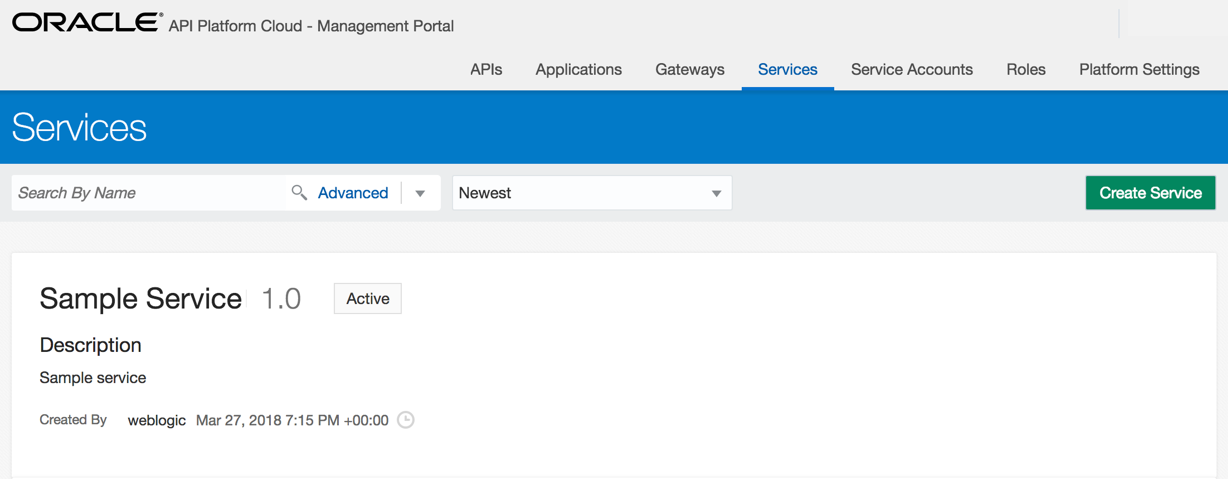This screenshot has width=1228, height=479.
Task: Click the Services page heading
Action: [79, 127]
